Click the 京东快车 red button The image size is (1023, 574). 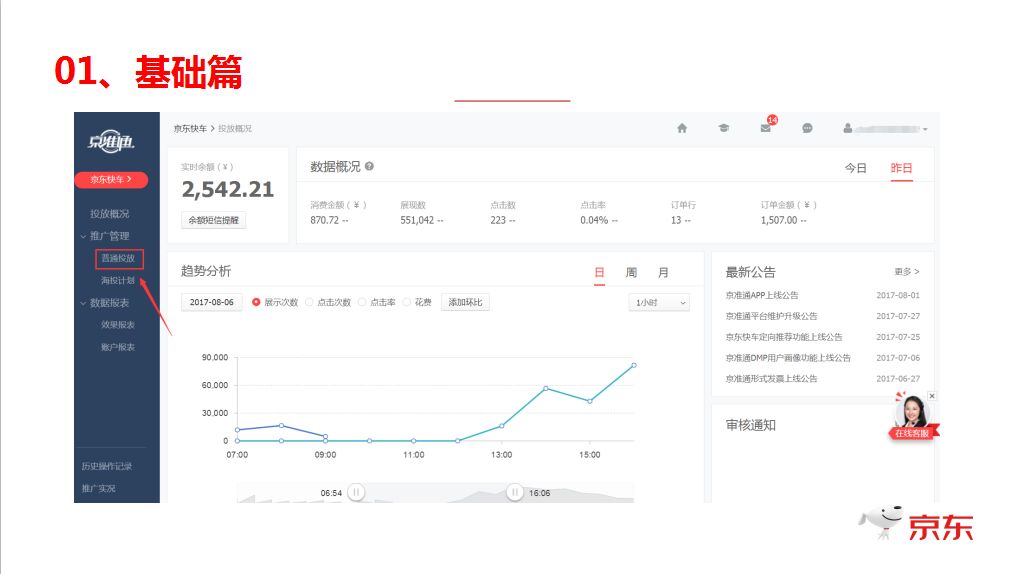tap(111, 179)
